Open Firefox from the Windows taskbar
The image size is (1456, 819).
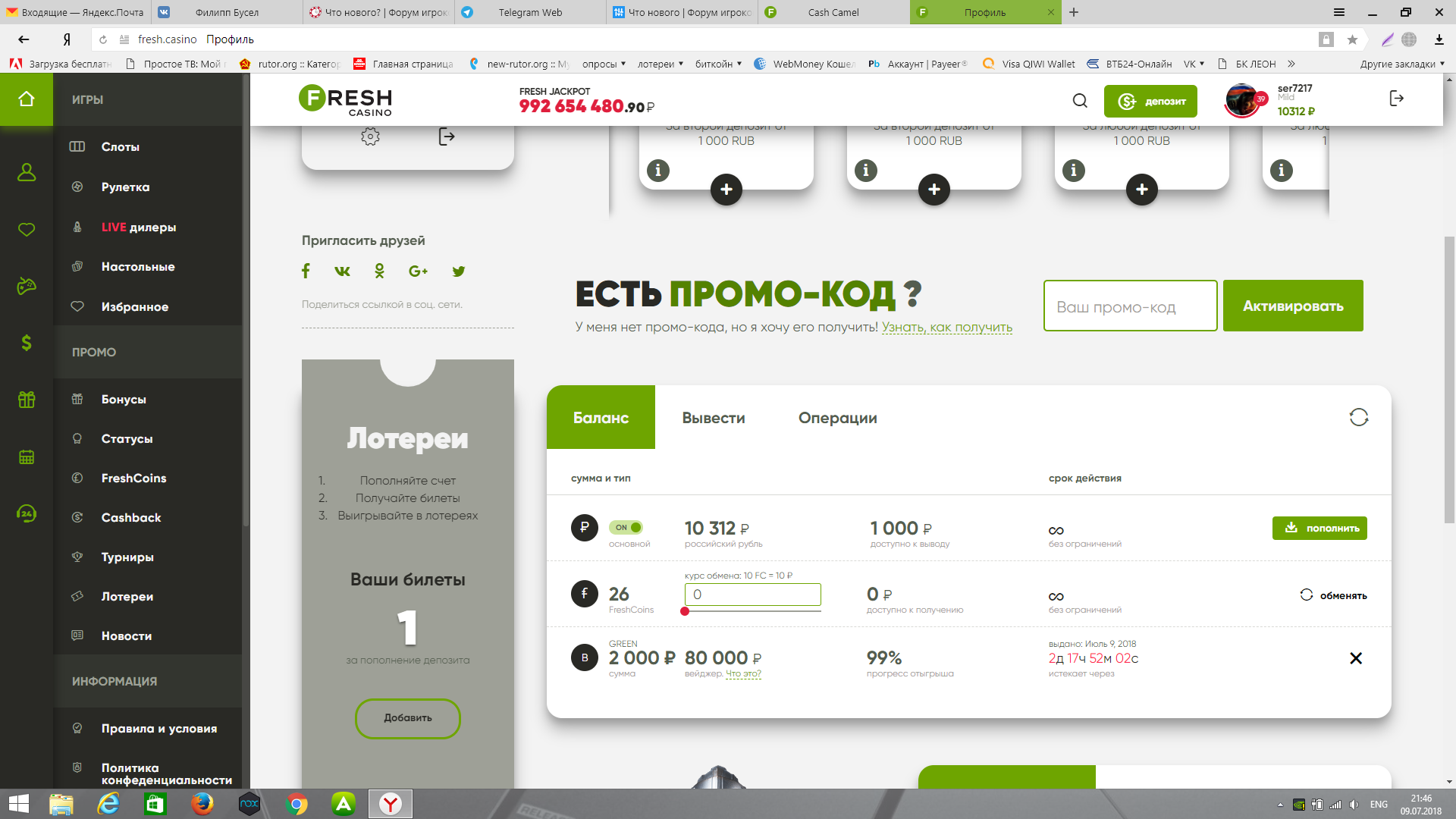(202, 804)
